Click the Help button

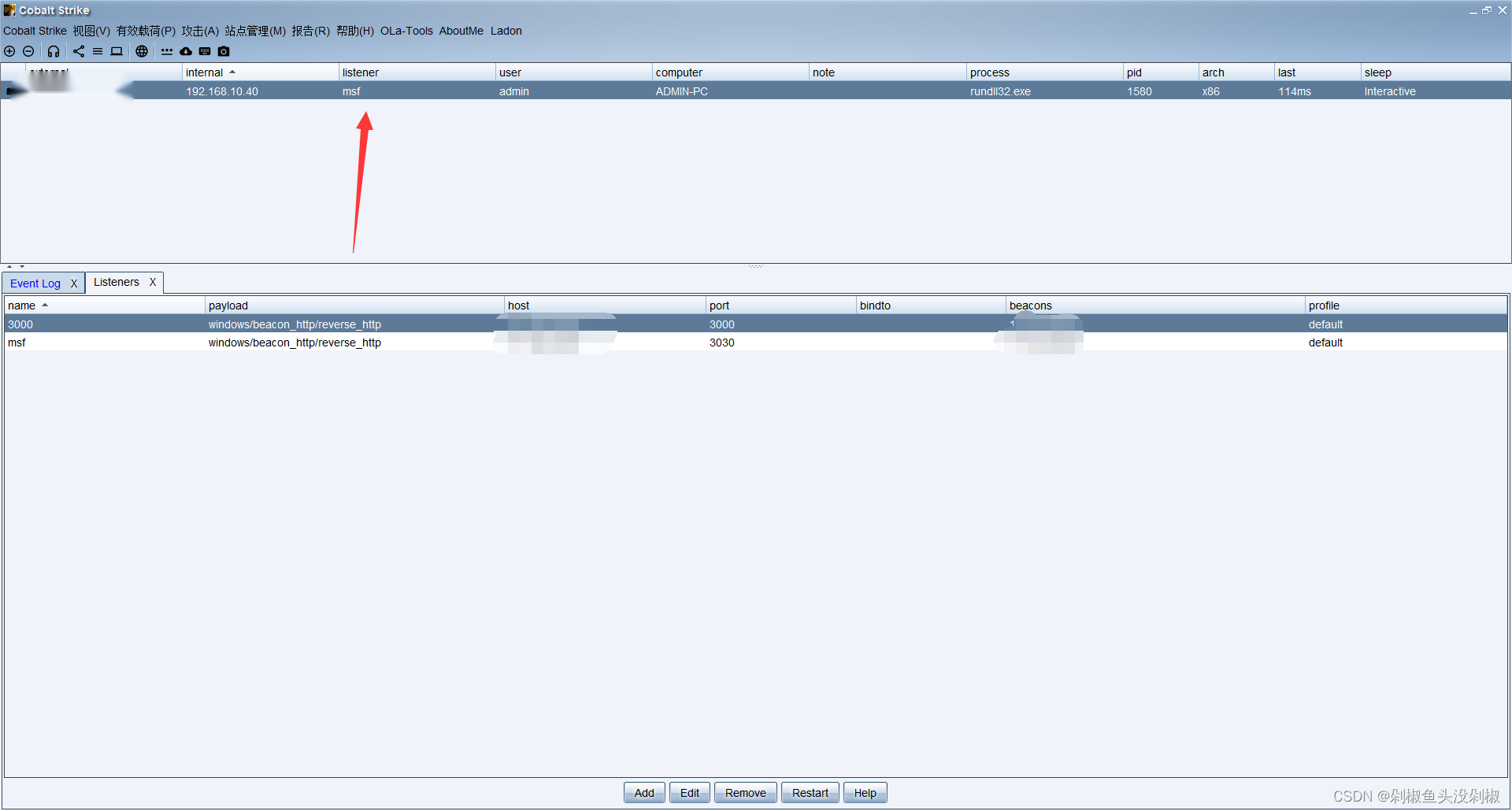pos(865,793)
